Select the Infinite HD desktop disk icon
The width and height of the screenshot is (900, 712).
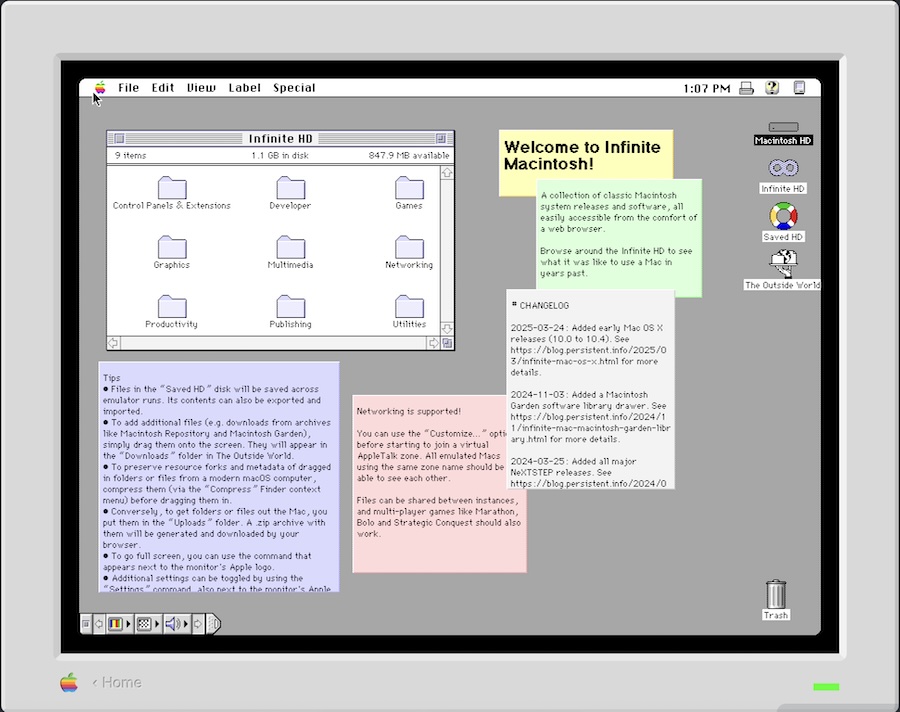point(783,168)
